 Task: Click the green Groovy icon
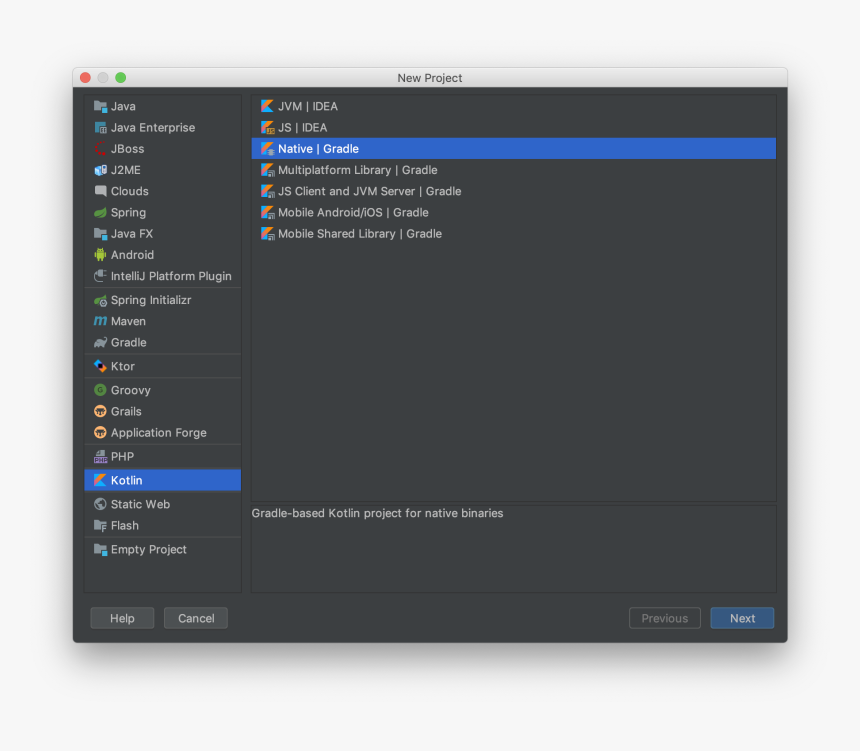tap(100, 390)
